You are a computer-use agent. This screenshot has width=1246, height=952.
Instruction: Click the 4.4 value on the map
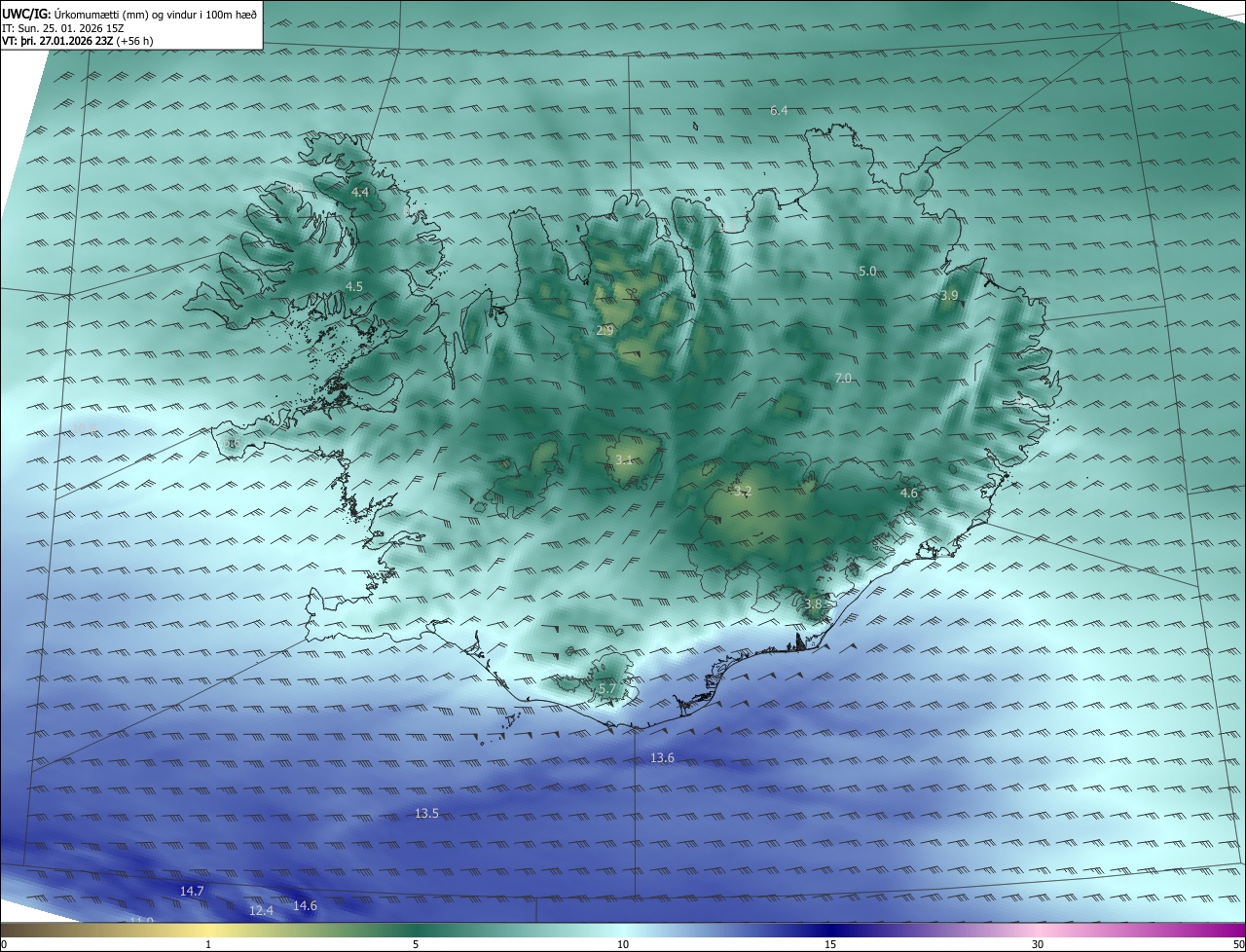click(360, 193)
